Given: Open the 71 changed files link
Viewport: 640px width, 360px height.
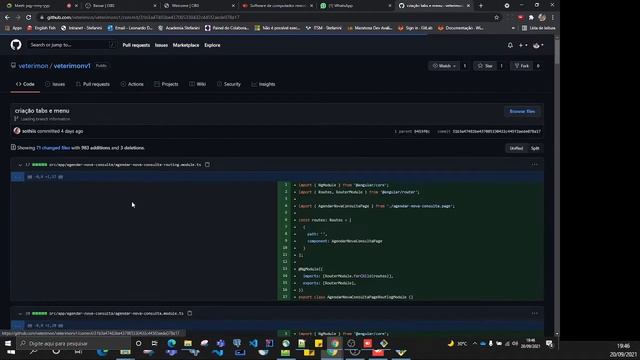Looking at the screenshot, I should [53, 148].
